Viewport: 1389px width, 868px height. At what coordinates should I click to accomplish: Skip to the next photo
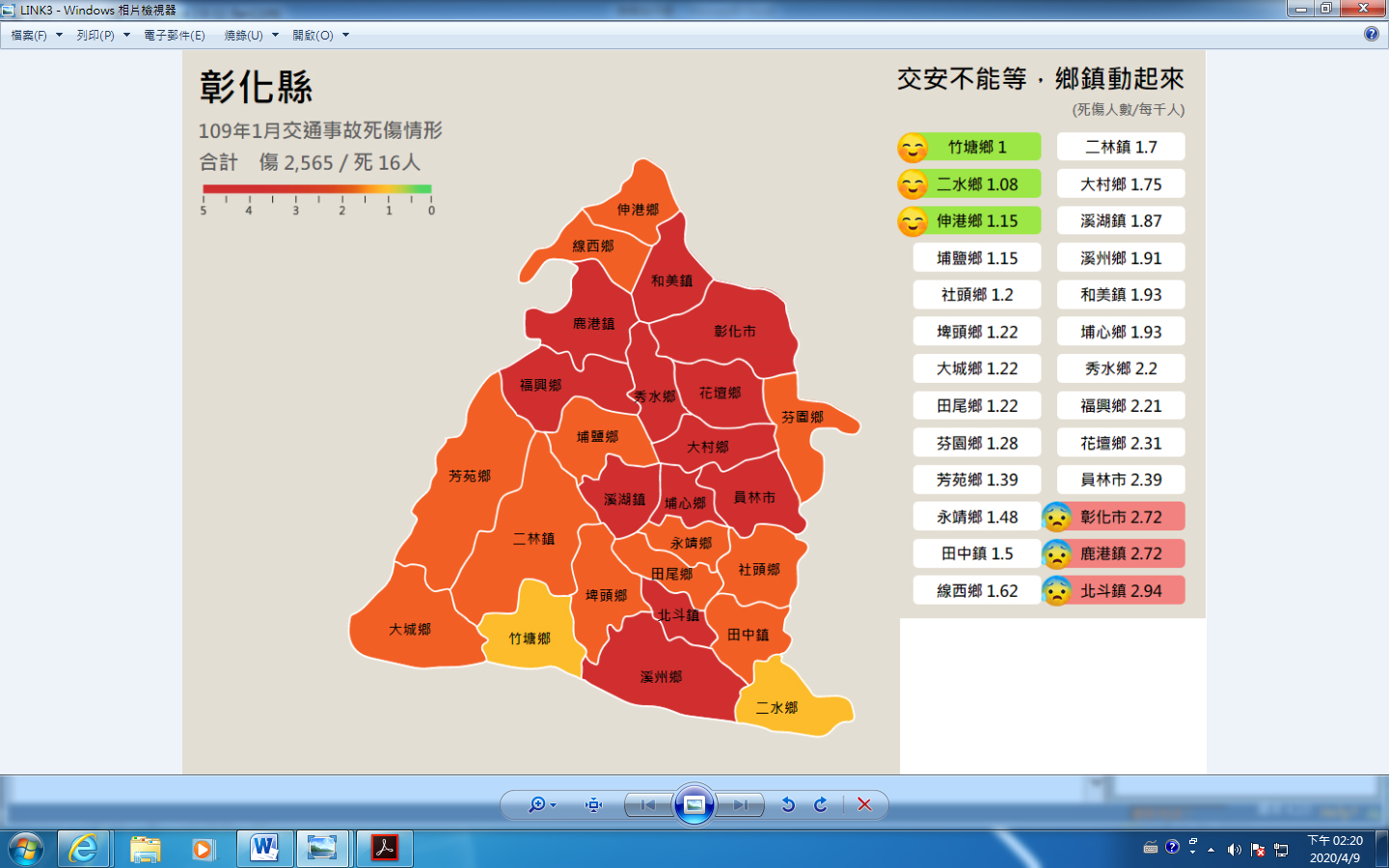point(740,804)
